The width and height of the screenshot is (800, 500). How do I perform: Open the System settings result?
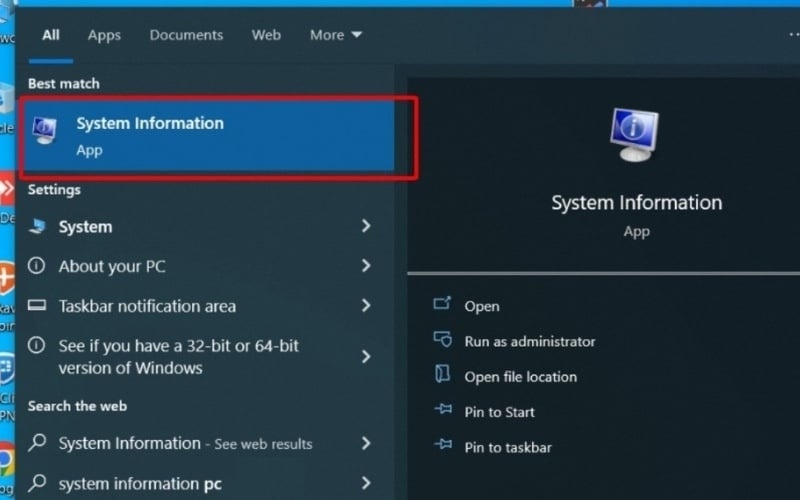point(204,226)
